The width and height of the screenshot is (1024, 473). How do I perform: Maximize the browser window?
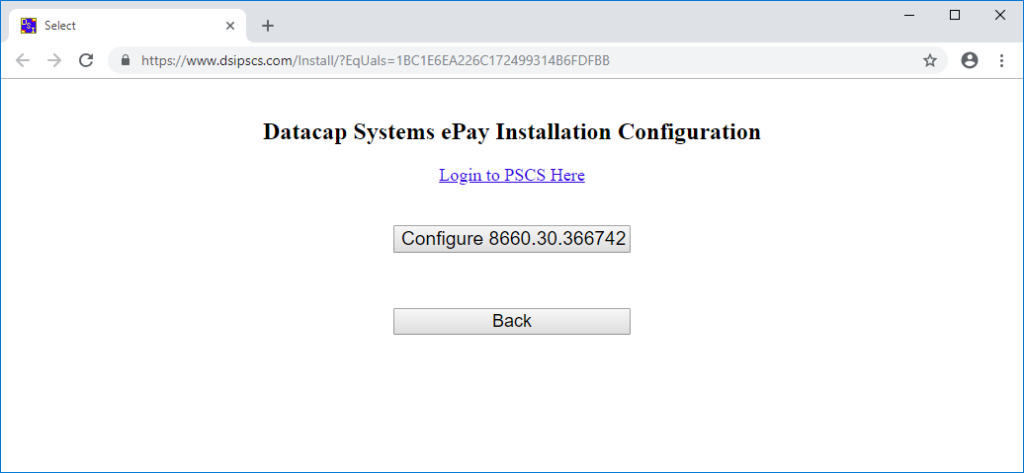(955, 15)
